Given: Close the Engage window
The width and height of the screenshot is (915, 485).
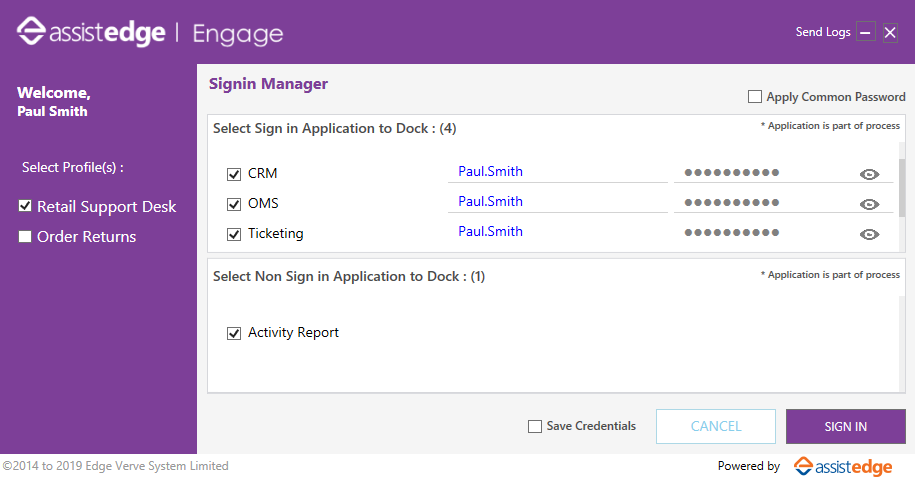Looking at the screenshot, I should point(890,32).
